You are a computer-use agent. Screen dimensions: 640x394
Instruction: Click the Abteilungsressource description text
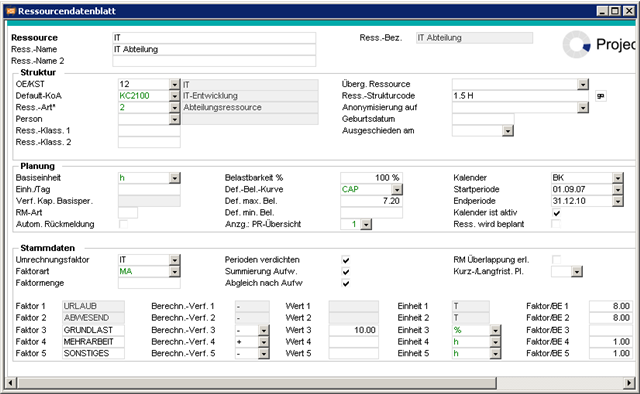point(222,107)
